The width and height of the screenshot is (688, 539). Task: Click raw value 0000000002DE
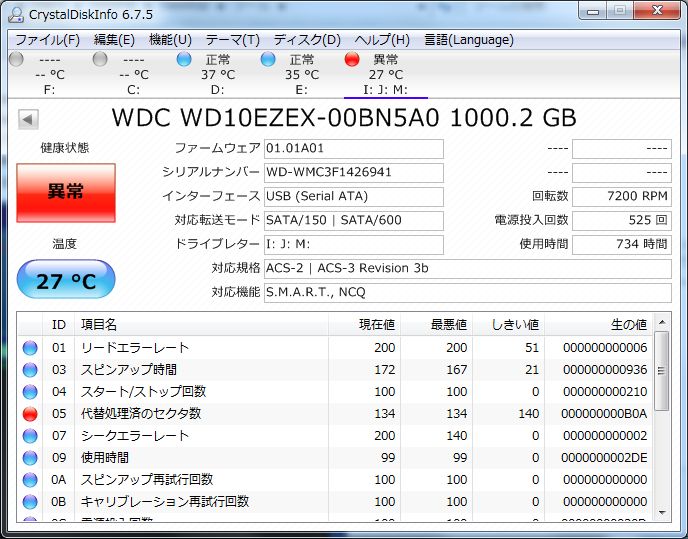[x=604, y=458]
